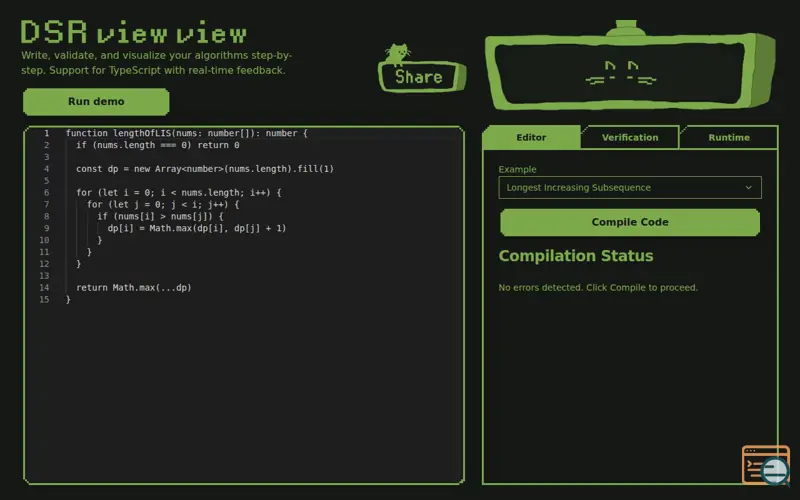Click empty area inside code editor
Image resolution: width=800 pixels, height=500 pixels.
(244, 393)
